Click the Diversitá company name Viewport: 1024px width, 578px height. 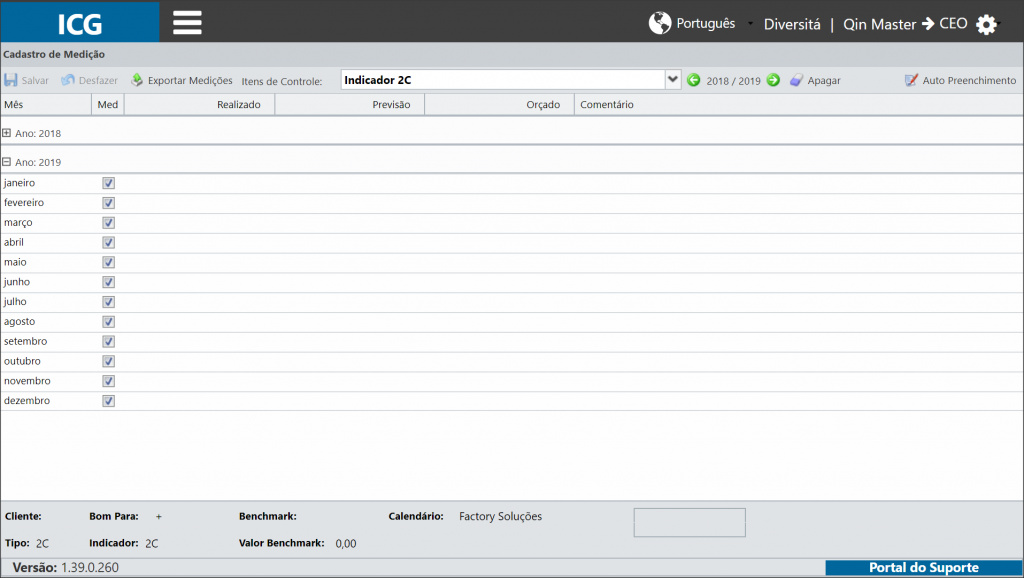tap(792, 24)
